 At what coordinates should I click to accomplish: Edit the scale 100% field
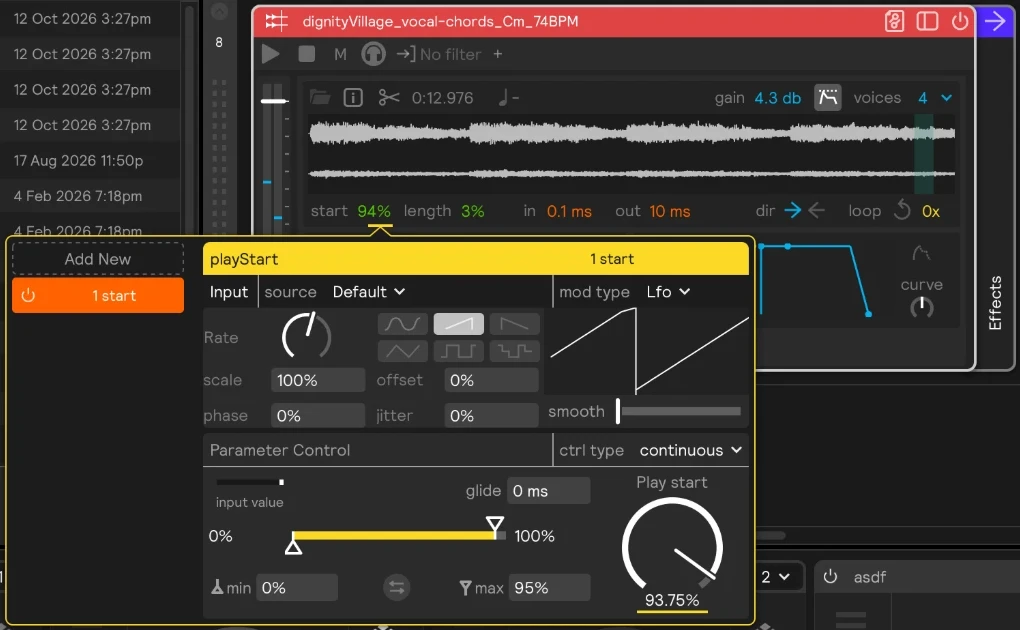point(317,380)
